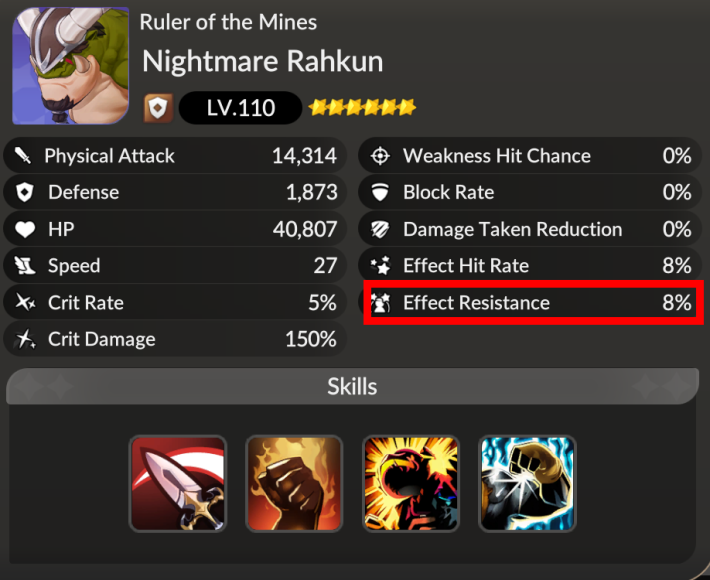The image size is (710, 580).
Task: Select the Crit Damage stat row
Action: (x=175, y=339)
